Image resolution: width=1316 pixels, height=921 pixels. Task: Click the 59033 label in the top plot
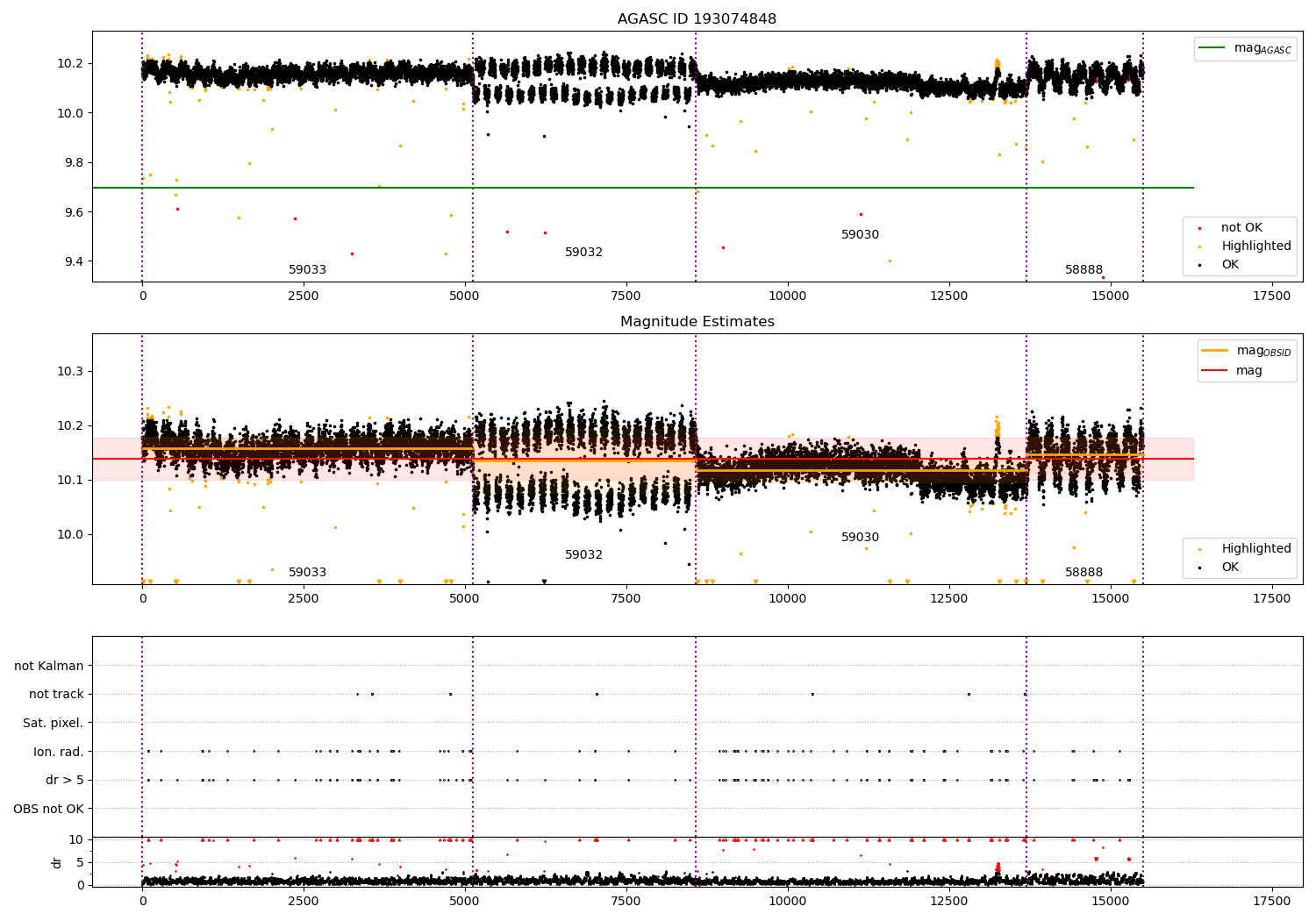(307, 270)
